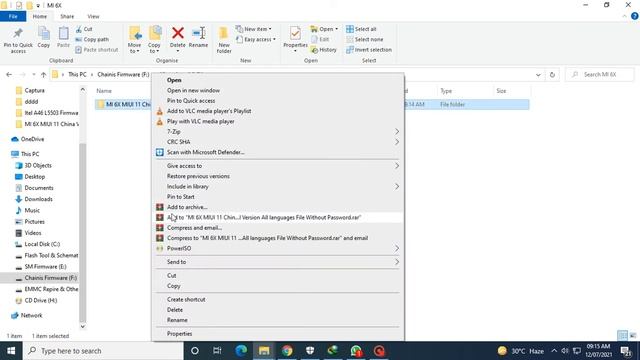Screen dimensions: 640x360
Task: Select Network in the navigation pane
Action: (31, 316)
